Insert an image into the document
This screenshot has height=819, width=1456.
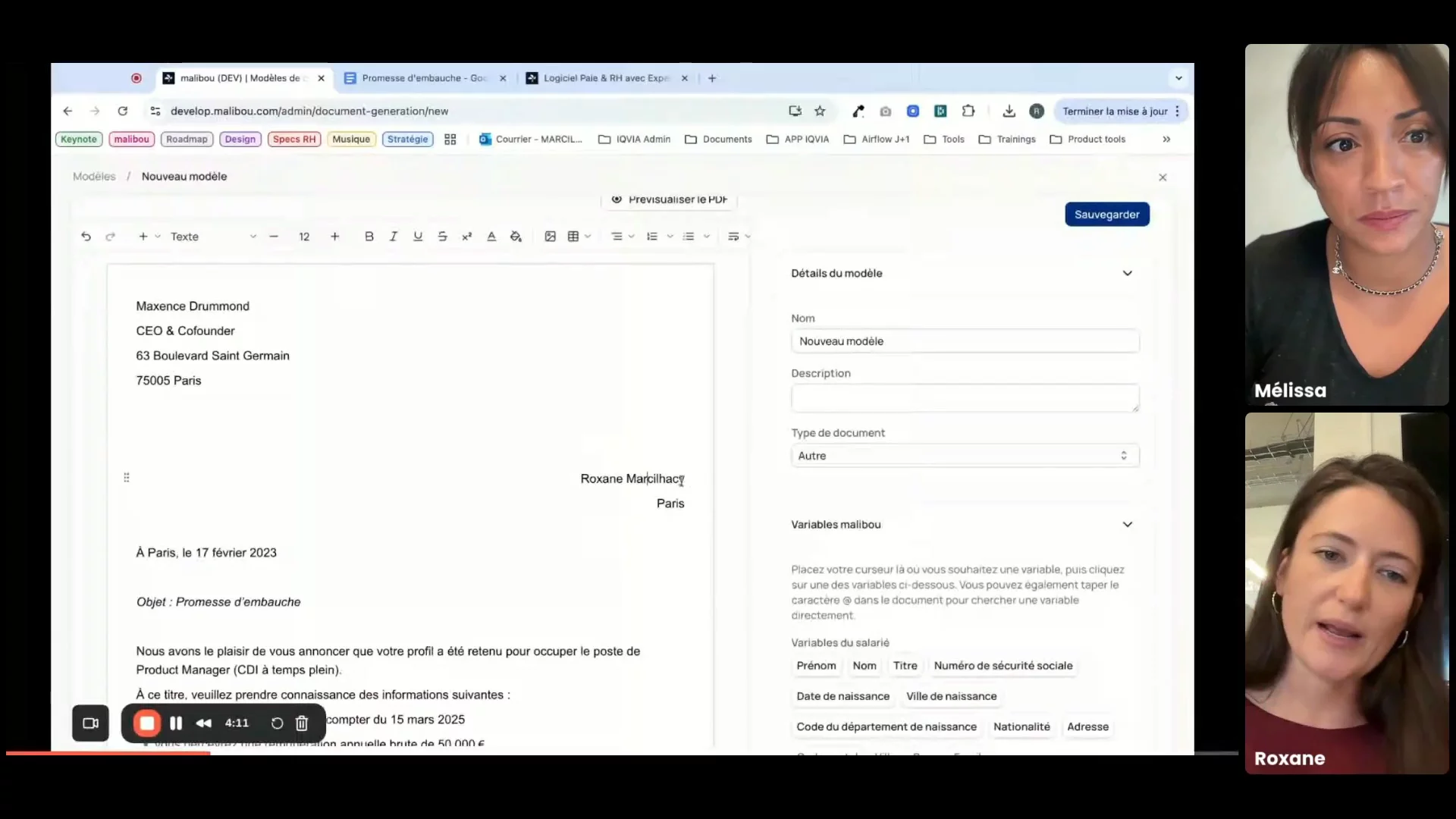551,237
